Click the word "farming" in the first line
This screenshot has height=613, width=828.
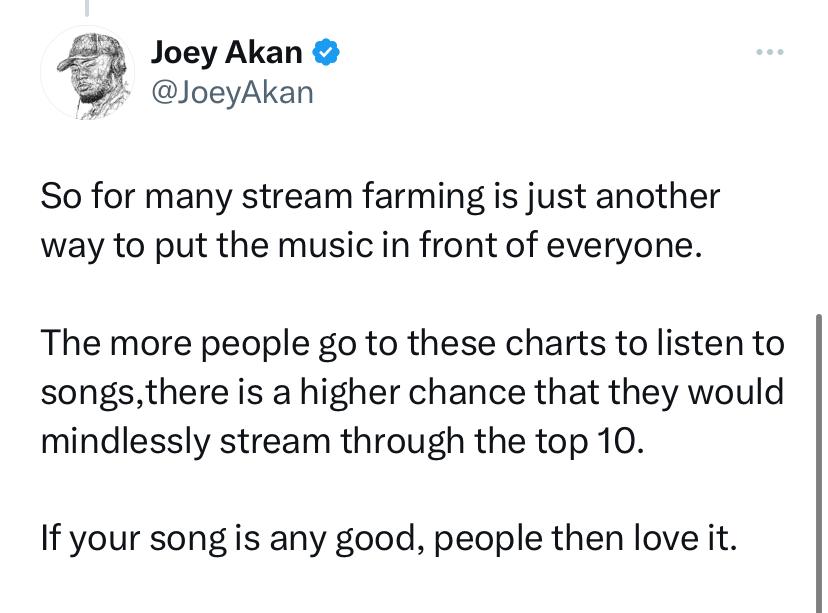pos(423,198)
